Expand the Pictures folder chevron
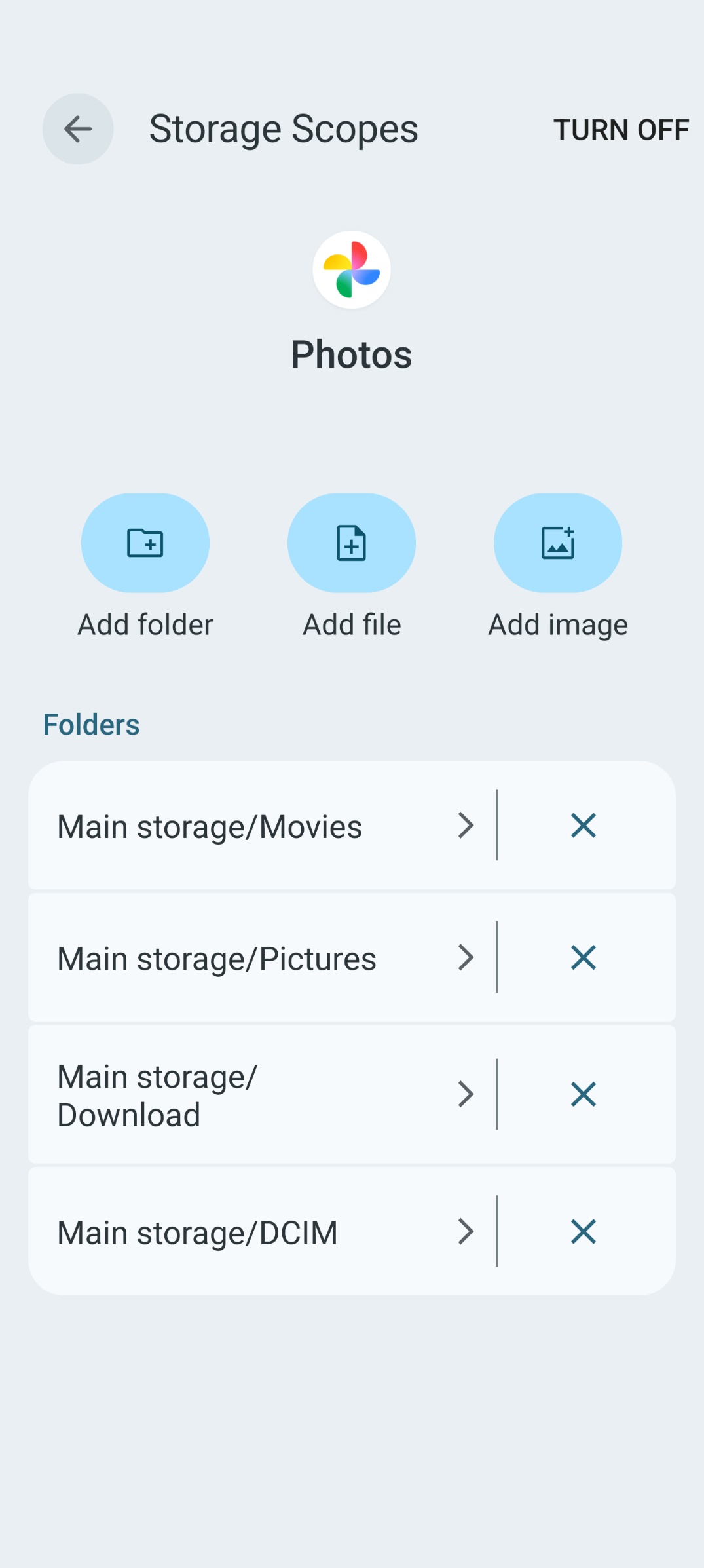Image resolution: width=704 pixels, height=1568 pixels. coord(466,958)
